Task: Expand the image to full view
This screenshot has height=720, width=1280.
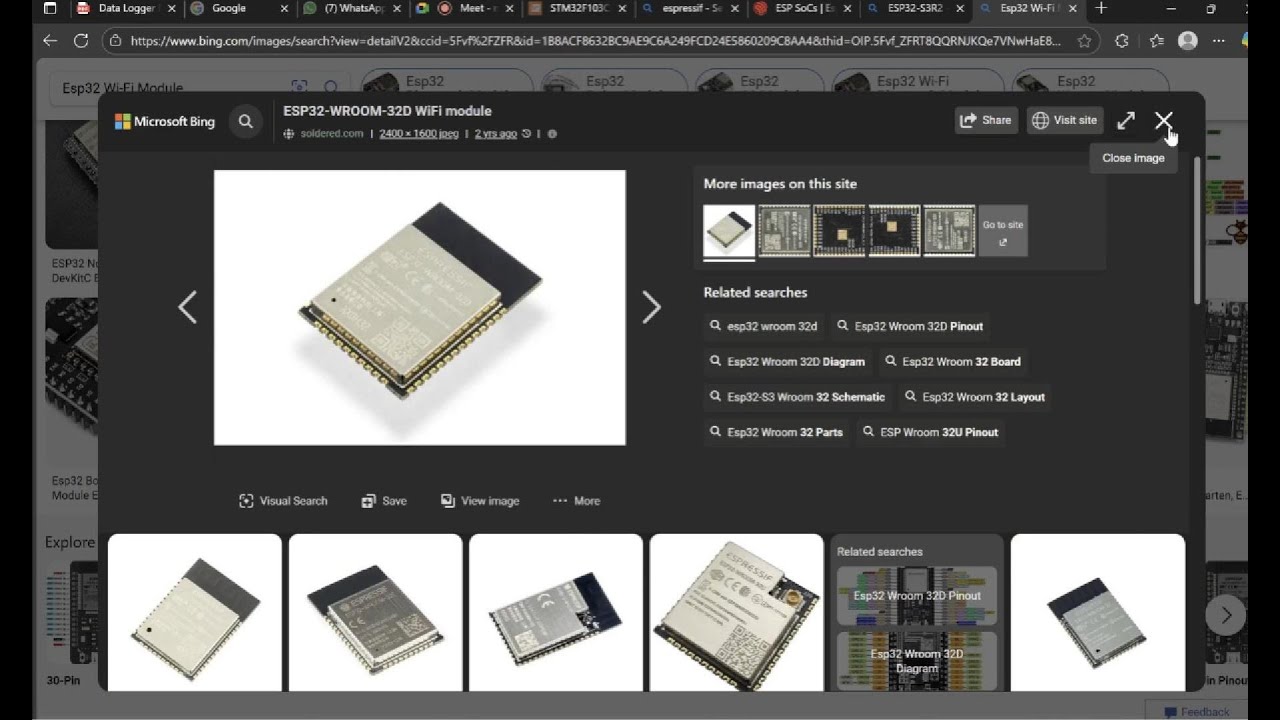Action: coord(1126,120)
